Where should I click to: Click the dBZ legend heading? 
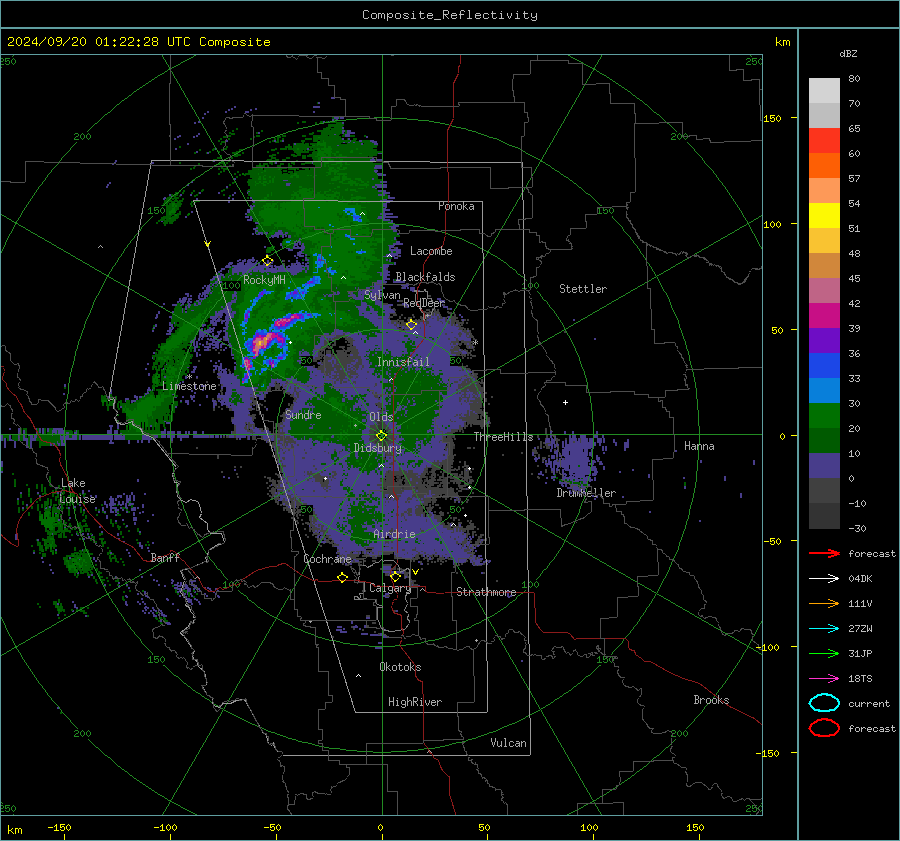click(x=848, y=54)
